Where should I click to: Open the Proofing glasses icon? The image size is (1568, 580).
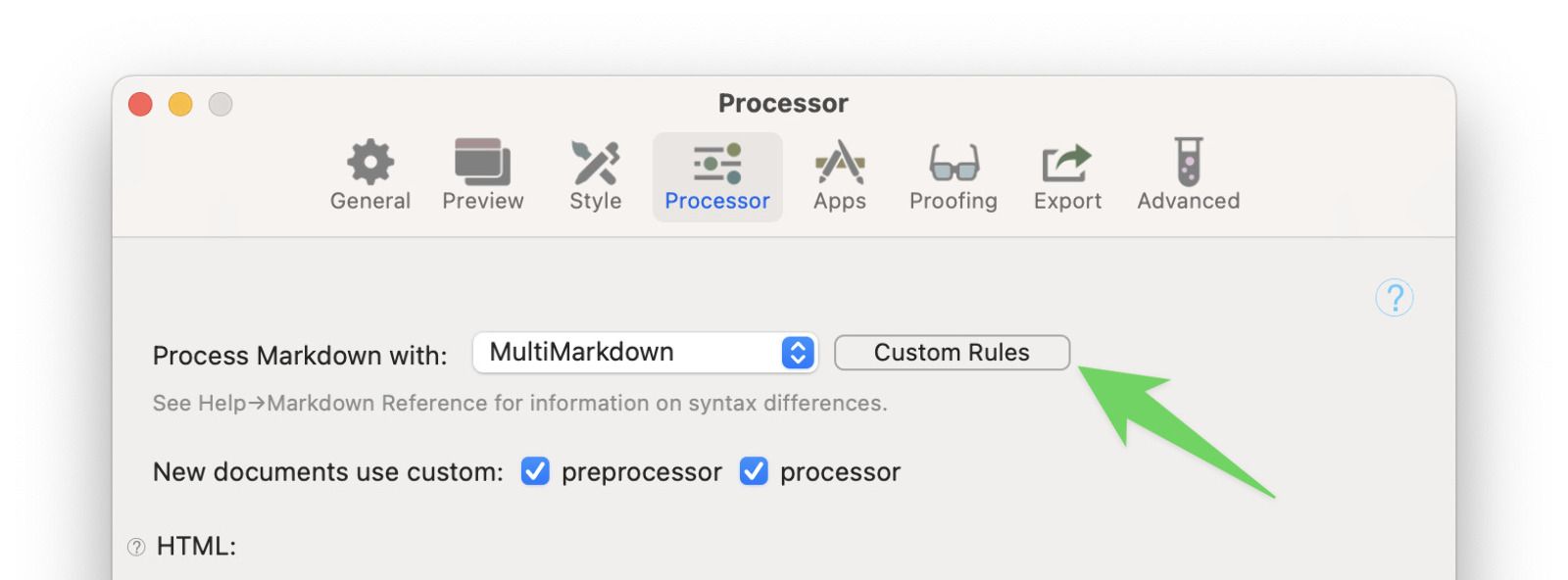(x=954, y=163)
